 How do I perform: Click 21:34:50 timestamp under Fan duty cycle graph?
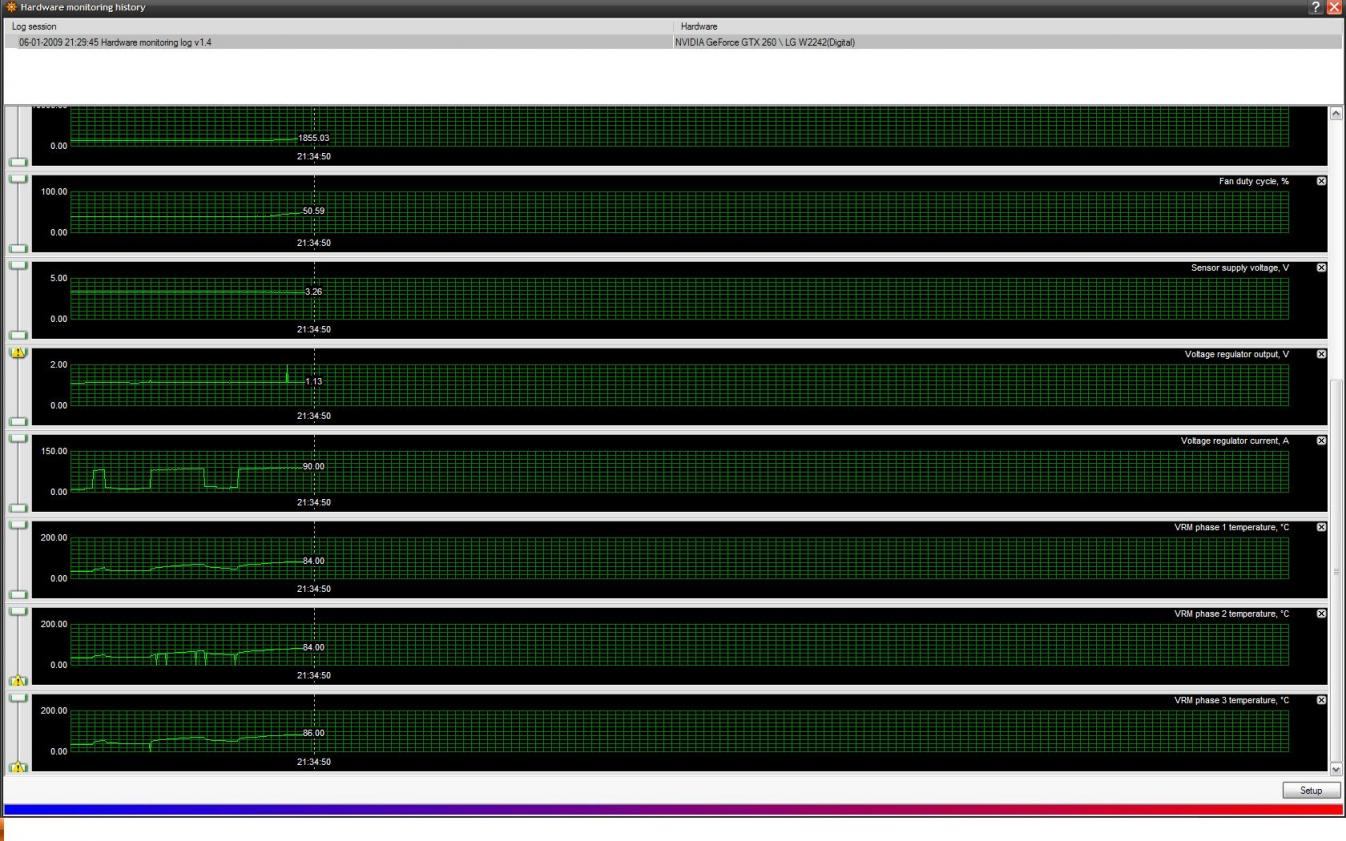pos(314,243)
